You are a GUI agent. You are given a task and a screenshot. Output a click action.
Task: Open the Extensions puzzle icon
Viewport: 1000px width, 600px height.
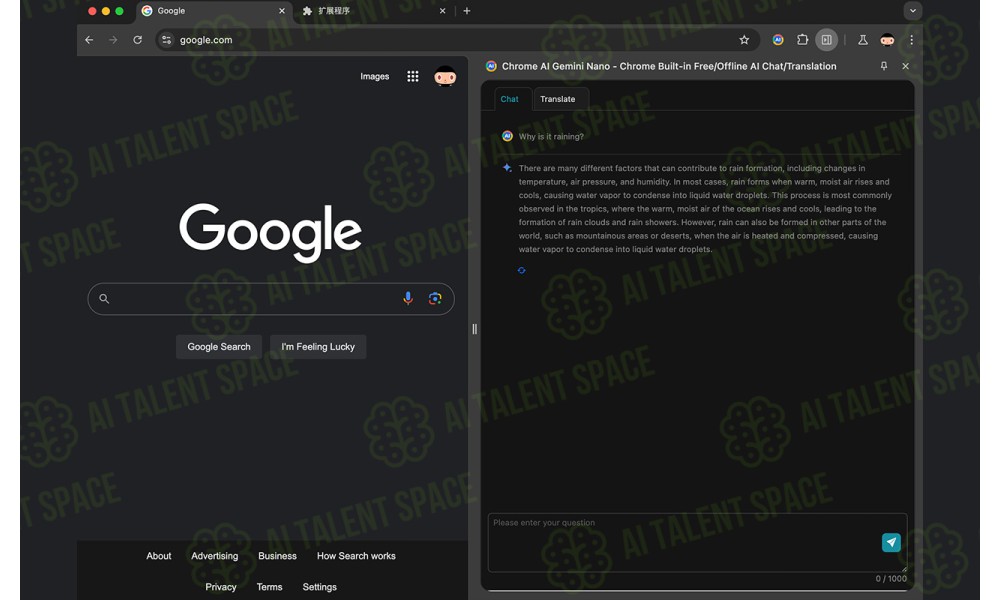point(802,40)
